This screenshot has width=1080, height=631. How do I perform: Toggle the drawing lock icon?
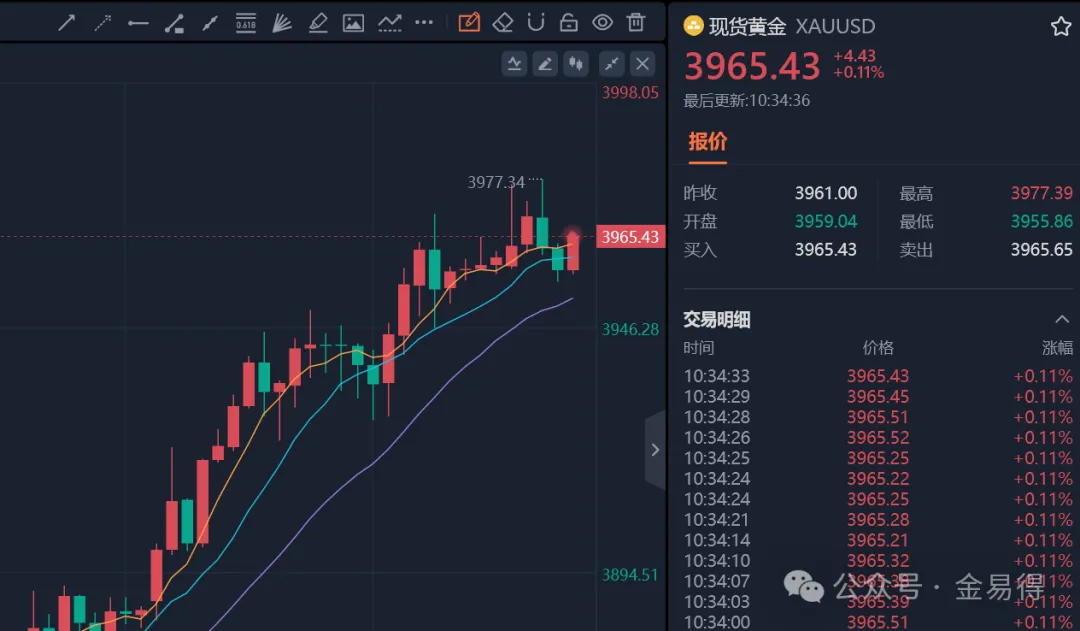point(568,22)
